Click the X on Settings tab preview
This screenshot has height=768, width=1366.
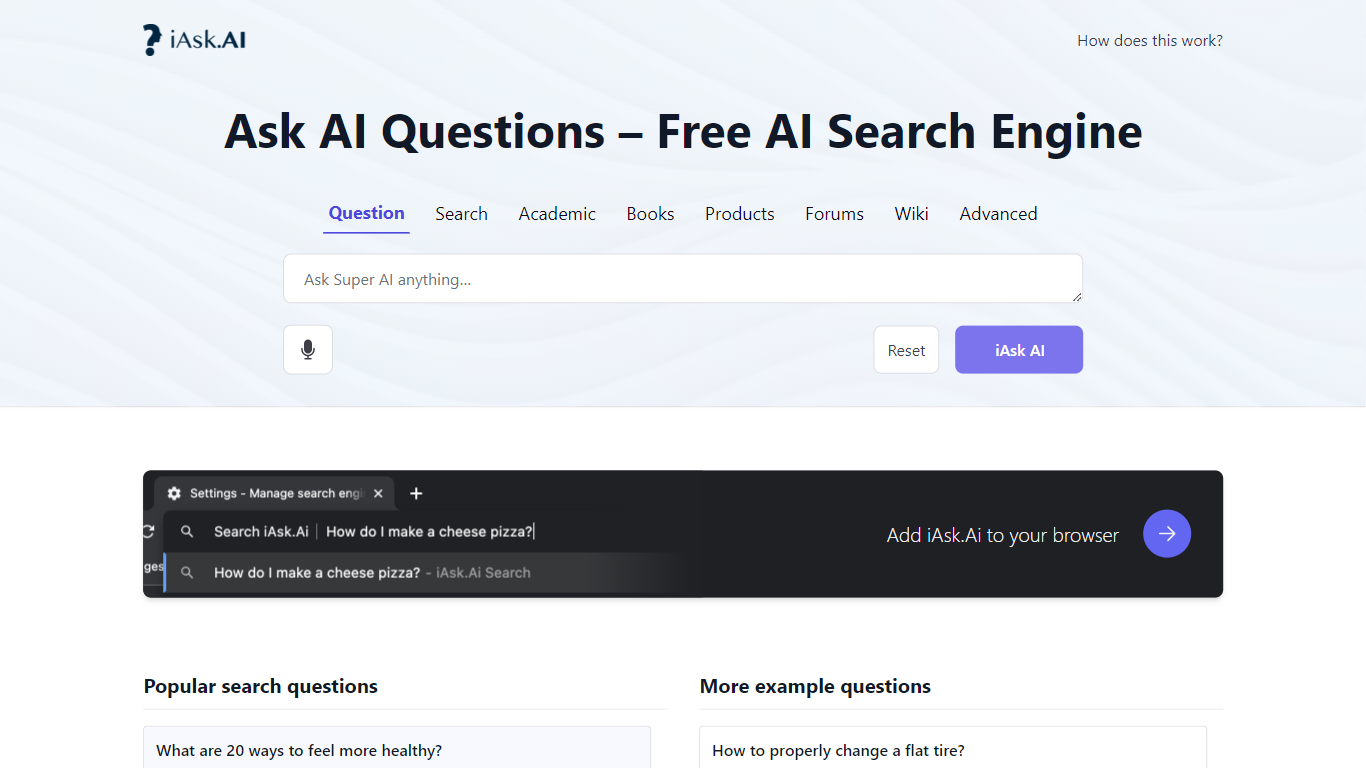[x=378, y=493]
